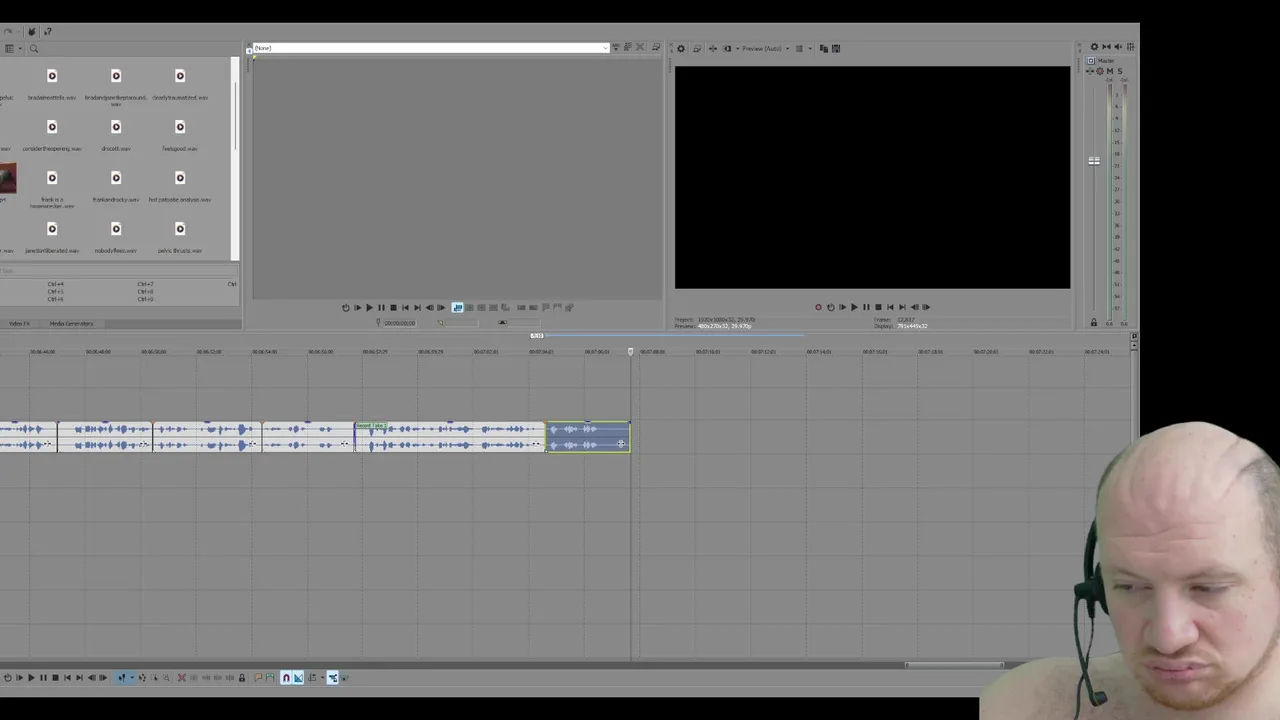
Task: Toggle Split Screen View in preview
Action: [727, 48]
